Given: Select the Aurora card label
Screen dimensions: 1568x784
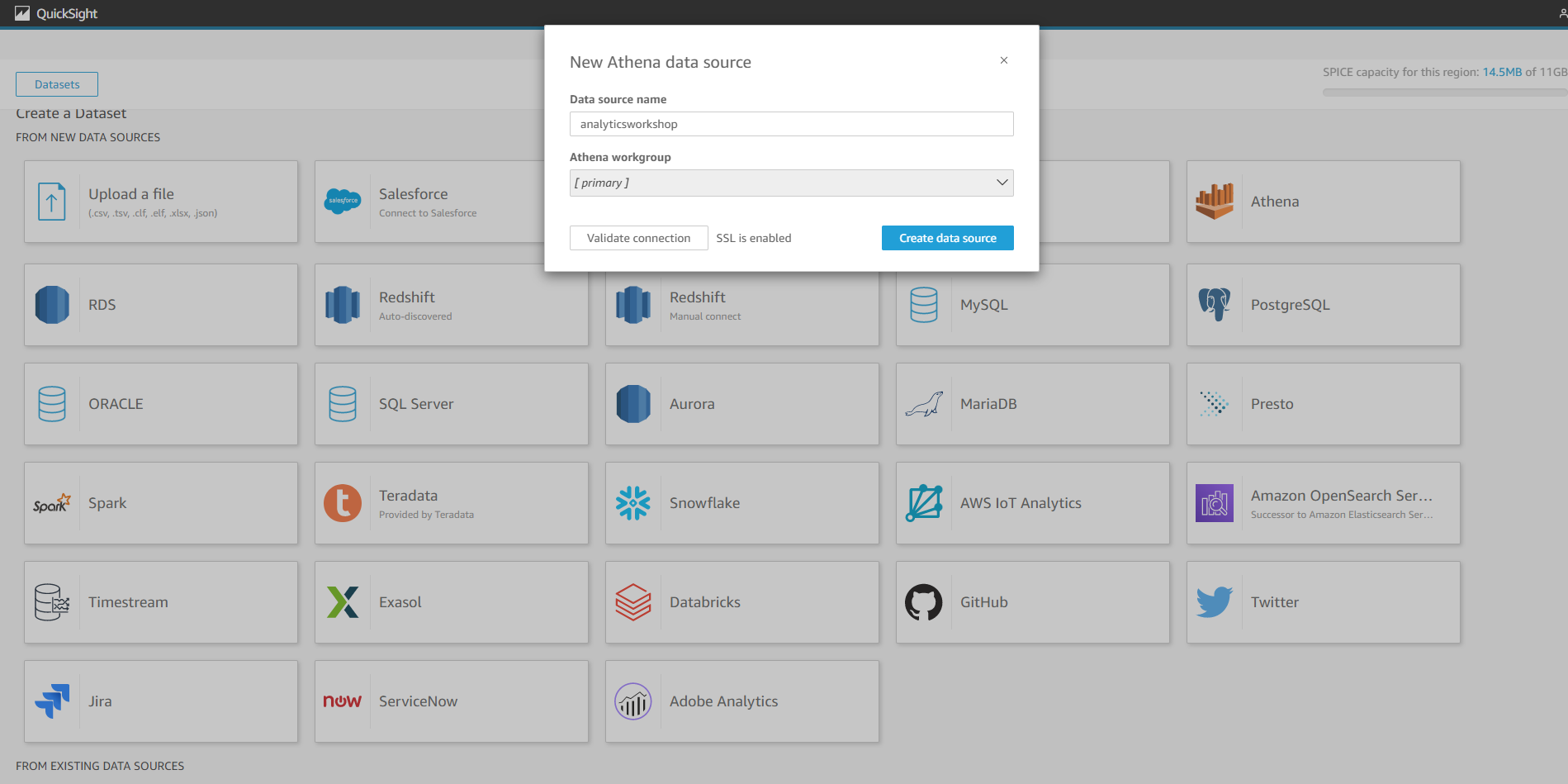Looking at the screenshot, I should tap(692, 404).
